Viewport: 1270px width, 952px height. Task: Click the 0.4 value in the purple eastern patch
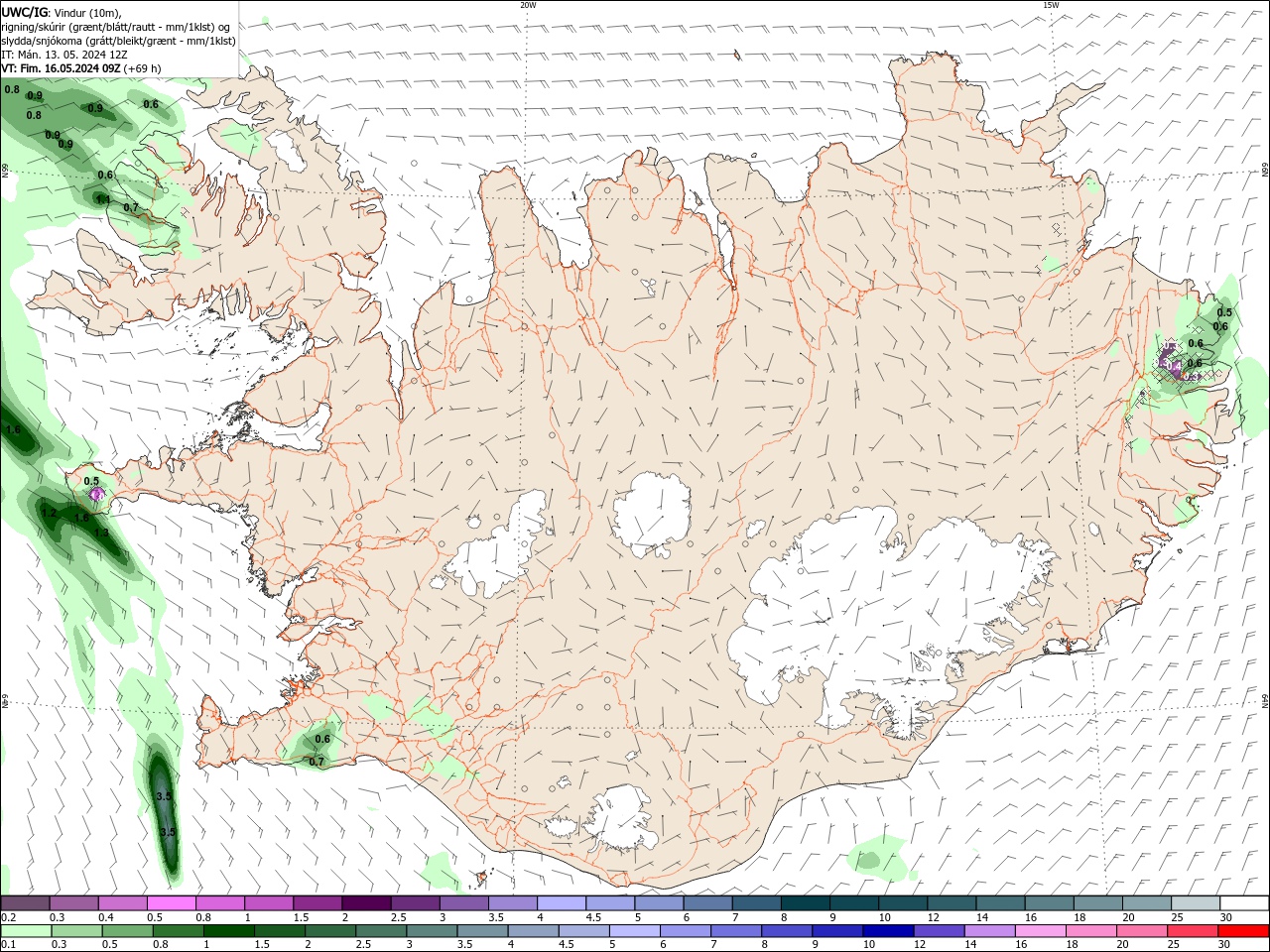(x=1174, y=367)
